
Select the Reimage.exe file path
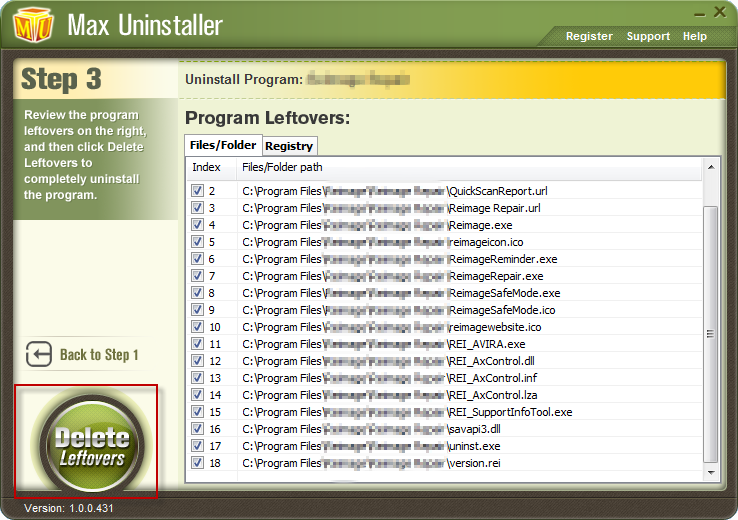click(x=377, y=225)
